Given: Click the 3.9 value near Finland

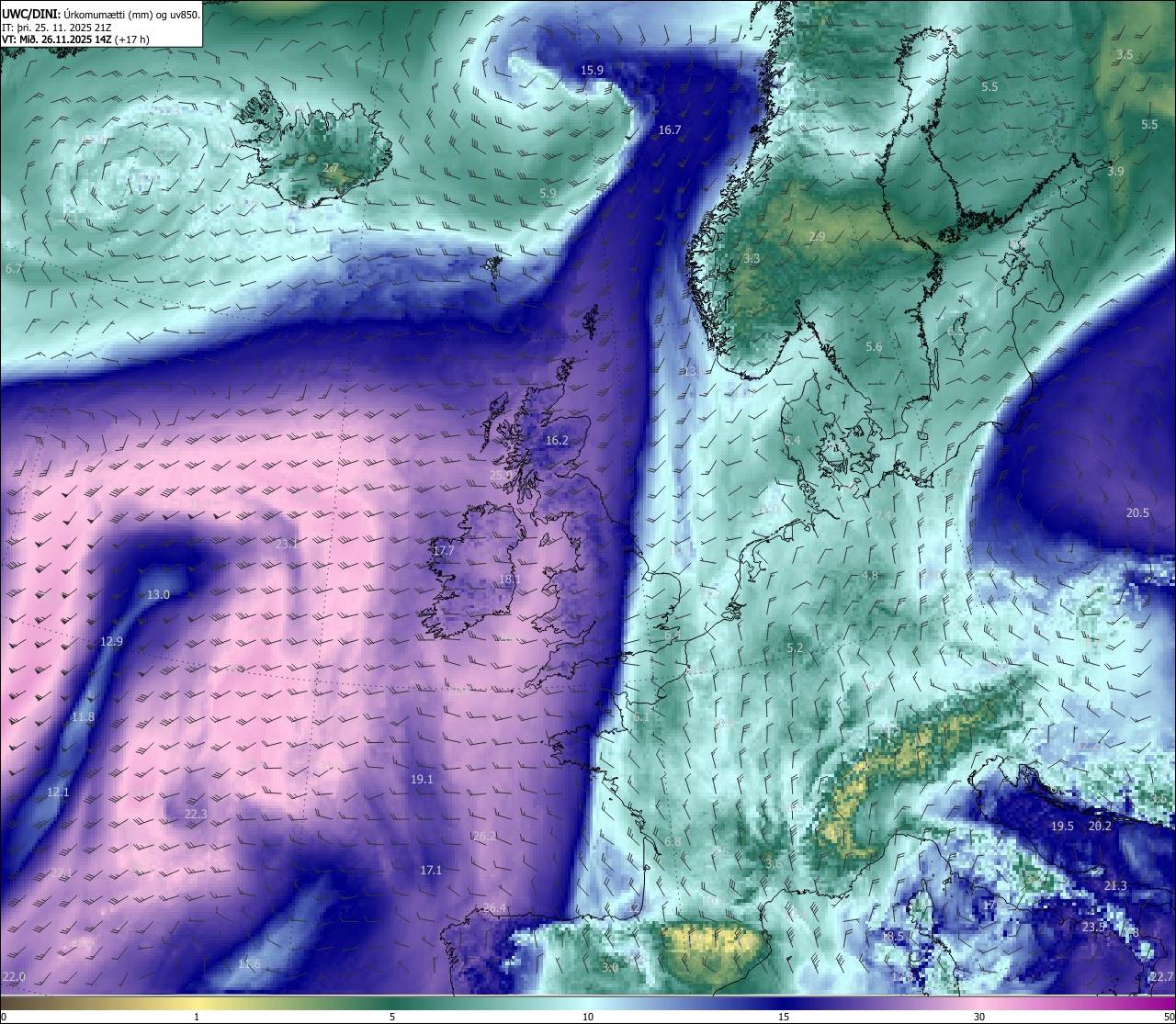Looking at the screenshot, I should coord(1115,172).
